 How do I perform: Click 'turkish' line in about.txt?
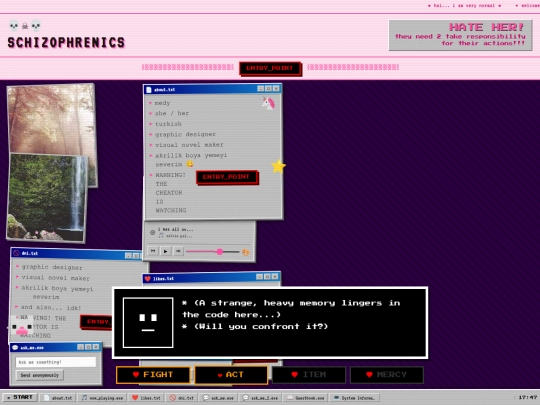(x=168, y=124)
